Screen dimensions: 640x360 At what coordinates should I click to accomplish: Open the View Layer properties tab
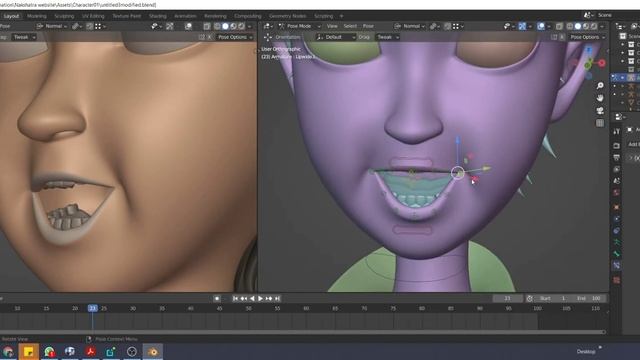[x=616, y=169]
